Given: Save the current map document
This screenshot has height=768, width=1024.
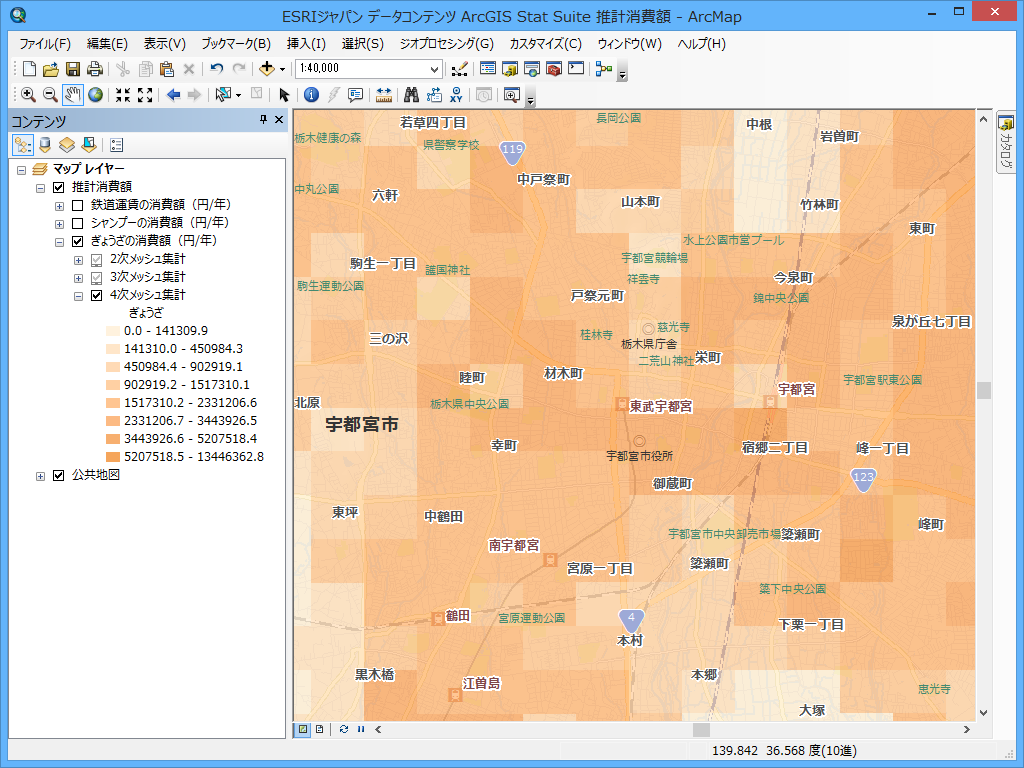Looking at the screenshot, I should (x=73, y=69).
